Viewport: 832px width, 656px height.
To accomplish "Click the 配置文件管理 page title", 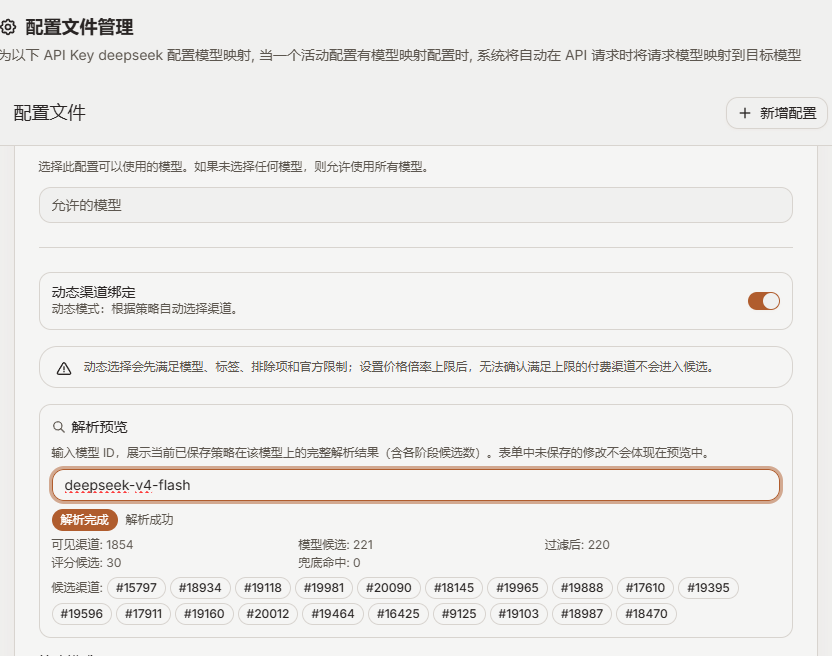I will pyautogui.click(x=80, y=27).
